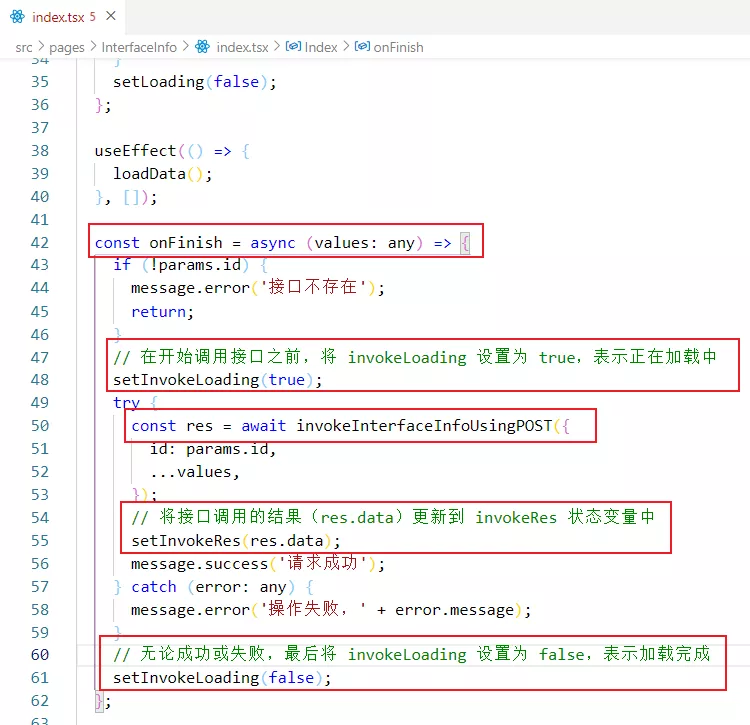Click the try keyword on line 49
Image resolution: width=750 pixels, height=725 pixels.
coord(126,403)
